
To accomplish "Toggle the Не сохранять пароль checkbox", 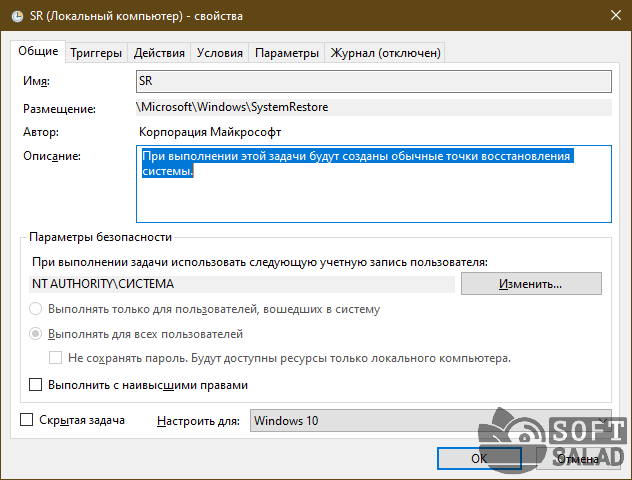I will [56, 358].
